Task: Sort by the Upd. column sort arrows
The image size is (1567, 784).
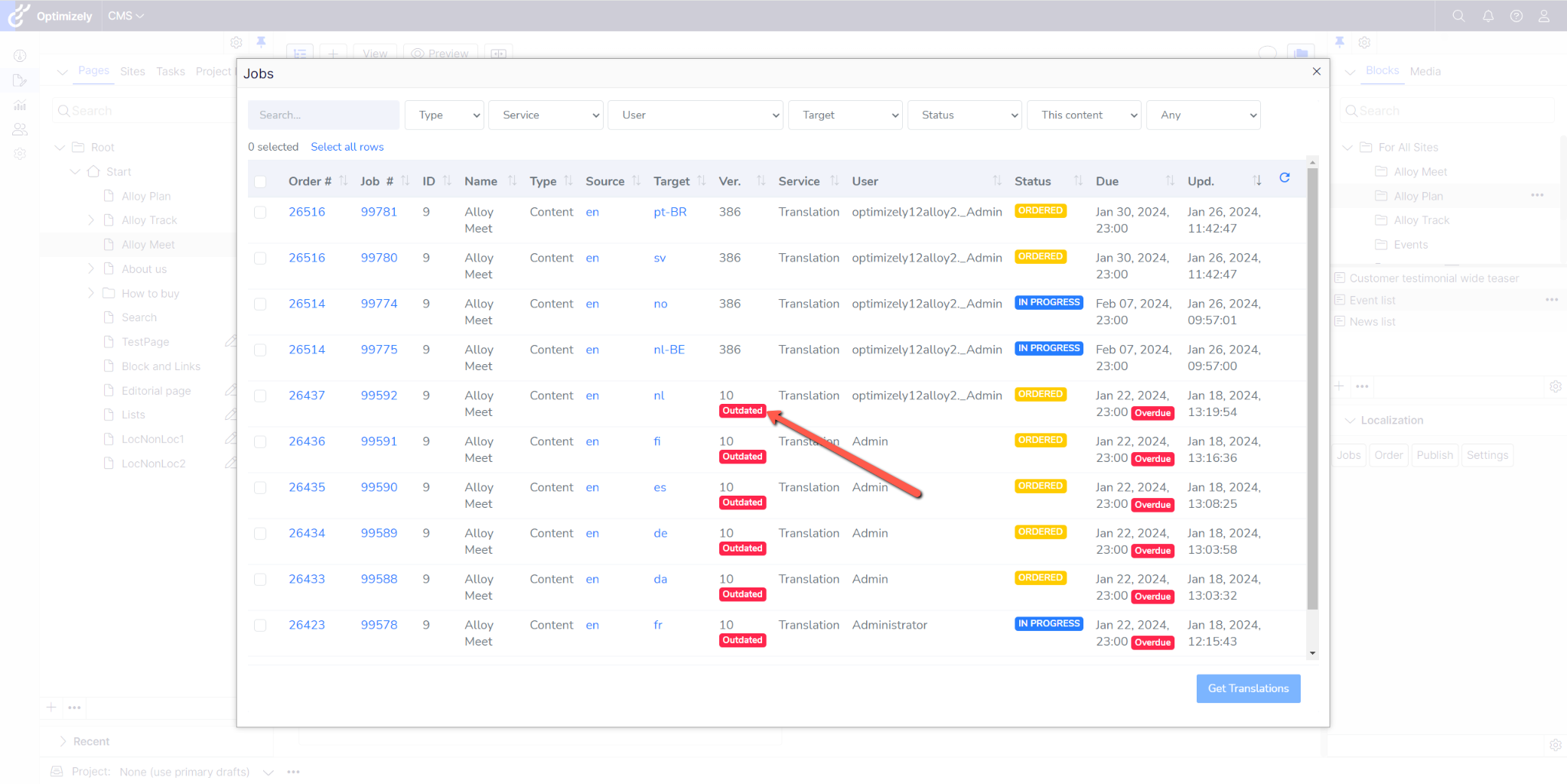Action: 1257,181
